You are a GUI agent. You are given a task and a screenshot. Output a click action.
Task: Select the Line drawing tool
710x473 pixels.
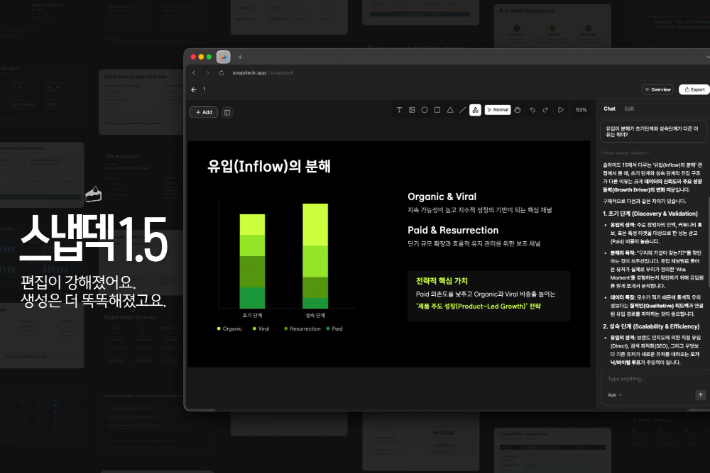click(x=461, y=110)
